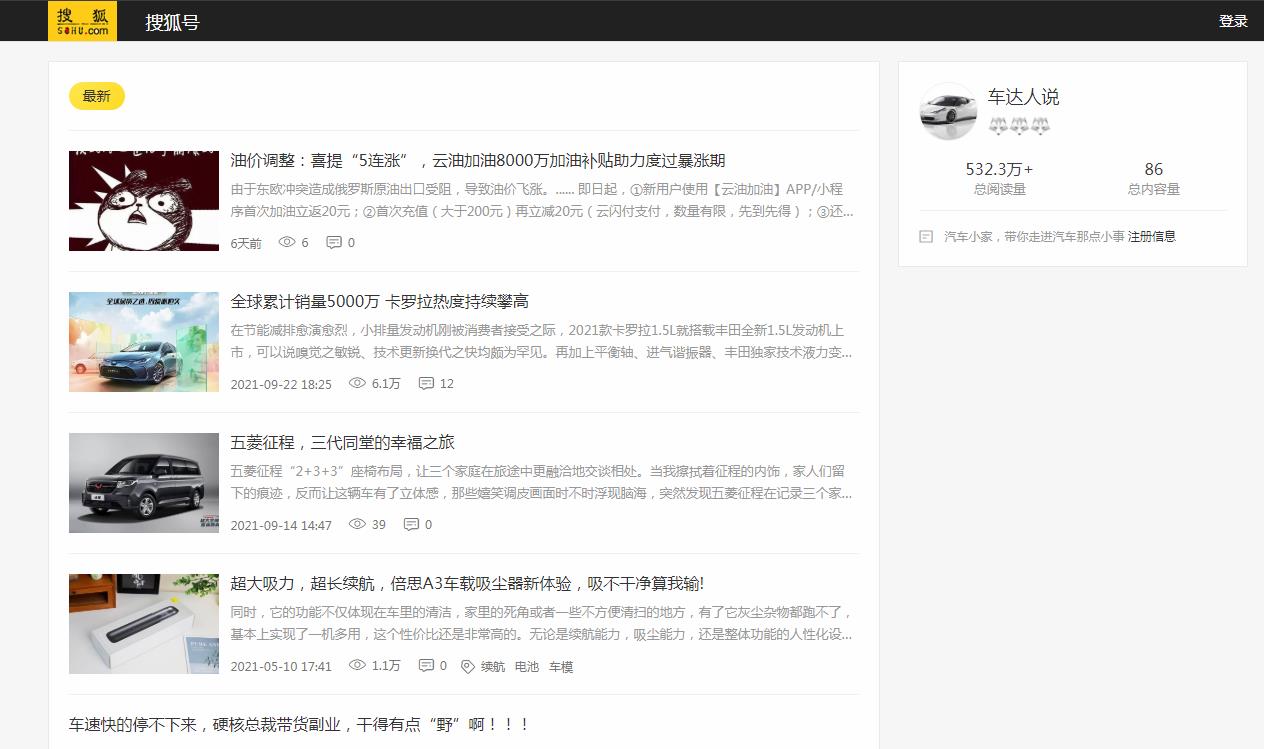Screen dimensions: 1264x749
Task: Open the 卡罗拉 article thumbnail
Action: pyautogui.click(x=144, y=342)
